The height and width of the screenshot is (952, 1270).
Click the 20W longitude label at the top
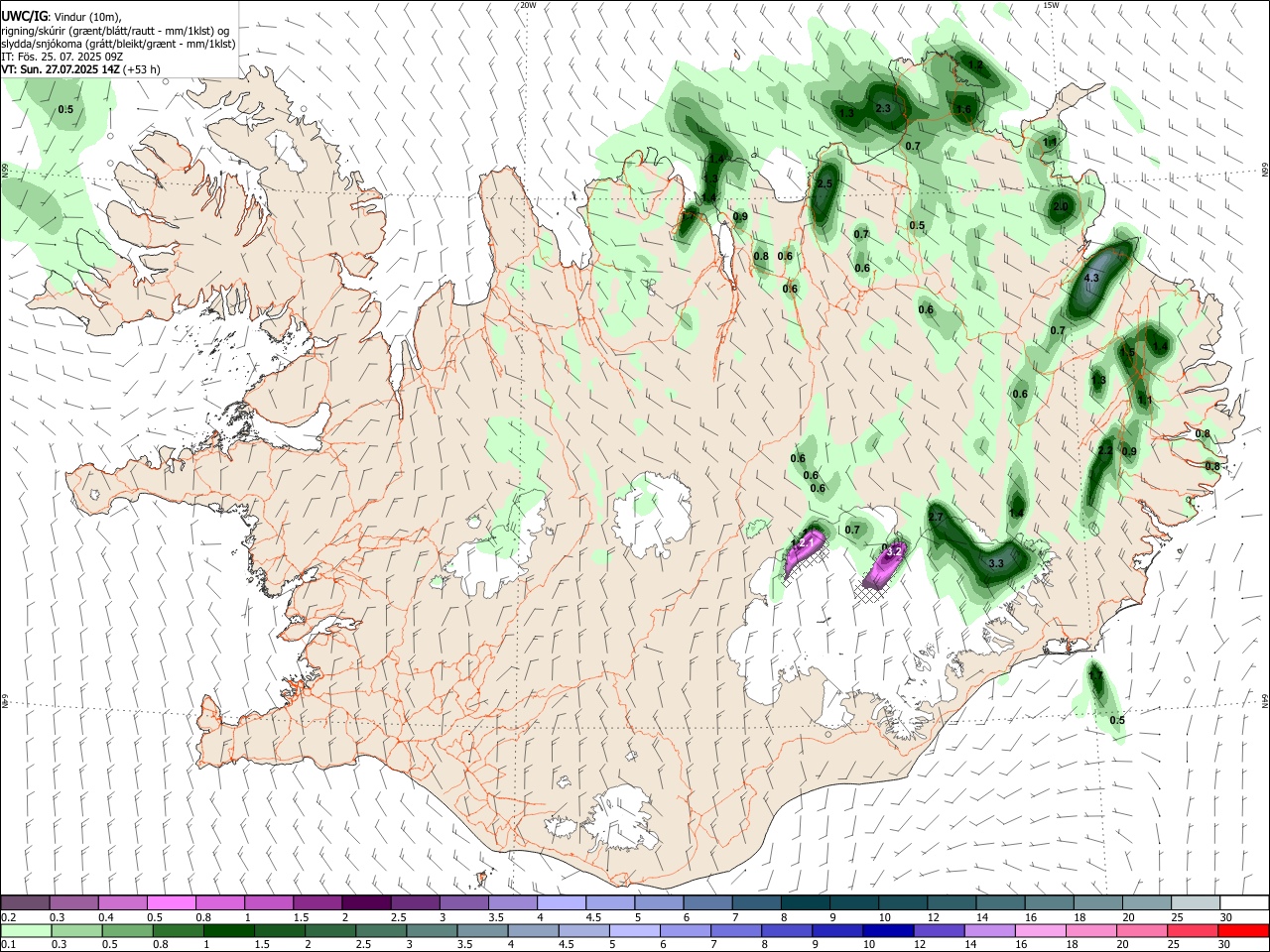tap(528, 5)
